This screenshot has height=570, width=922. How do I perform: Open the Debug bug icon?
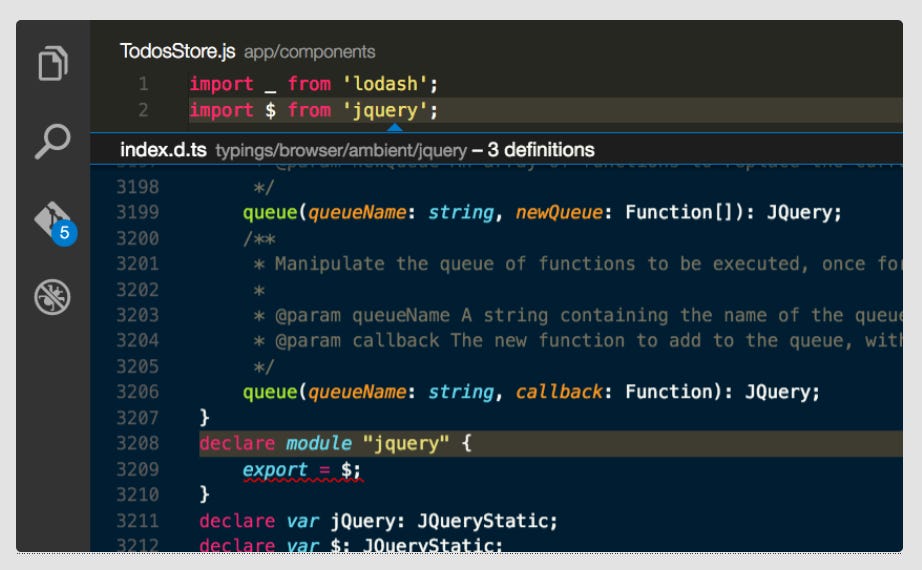click(x=52, y=296)
